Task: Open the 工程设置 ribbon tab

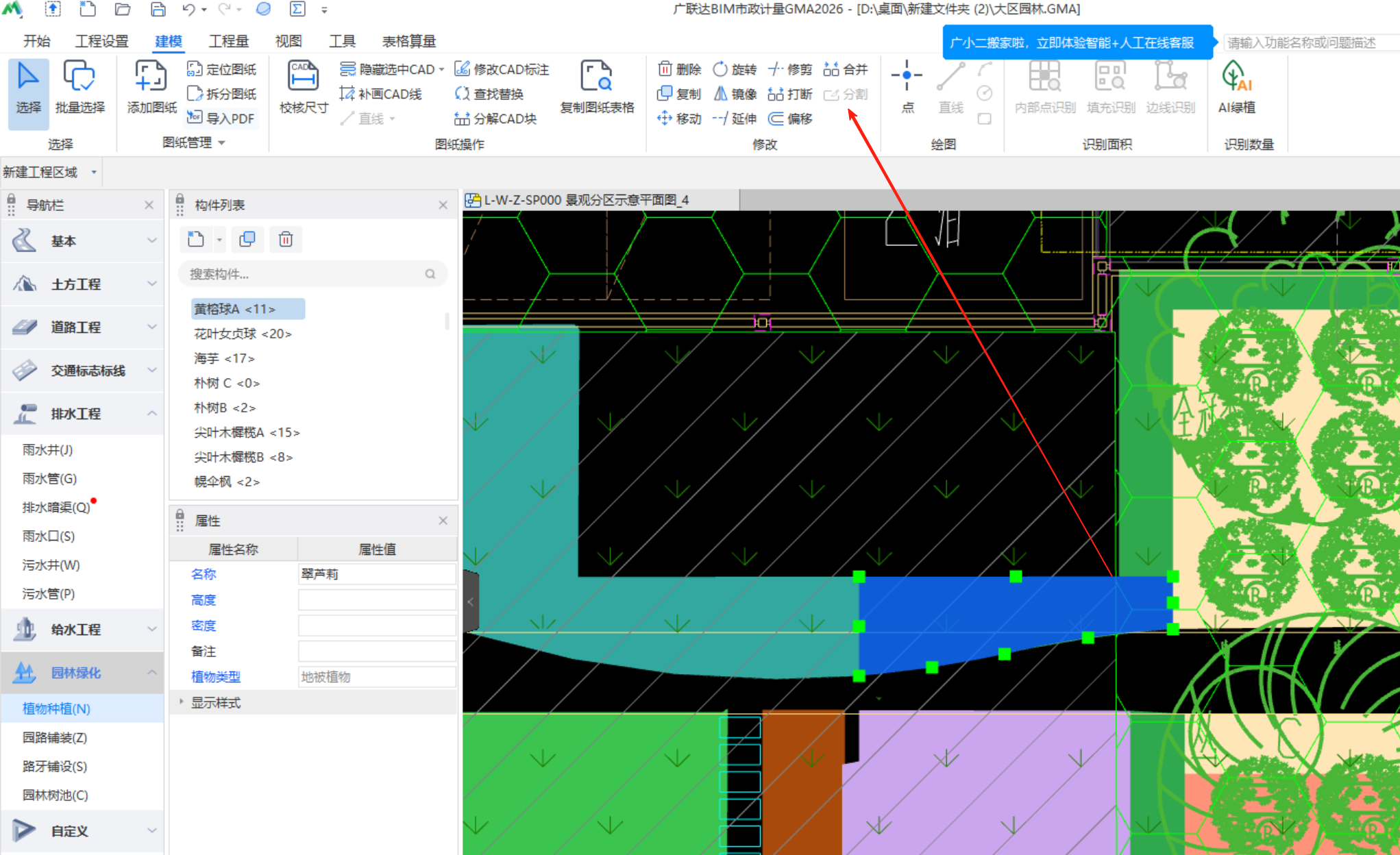Action: [102, 41]
